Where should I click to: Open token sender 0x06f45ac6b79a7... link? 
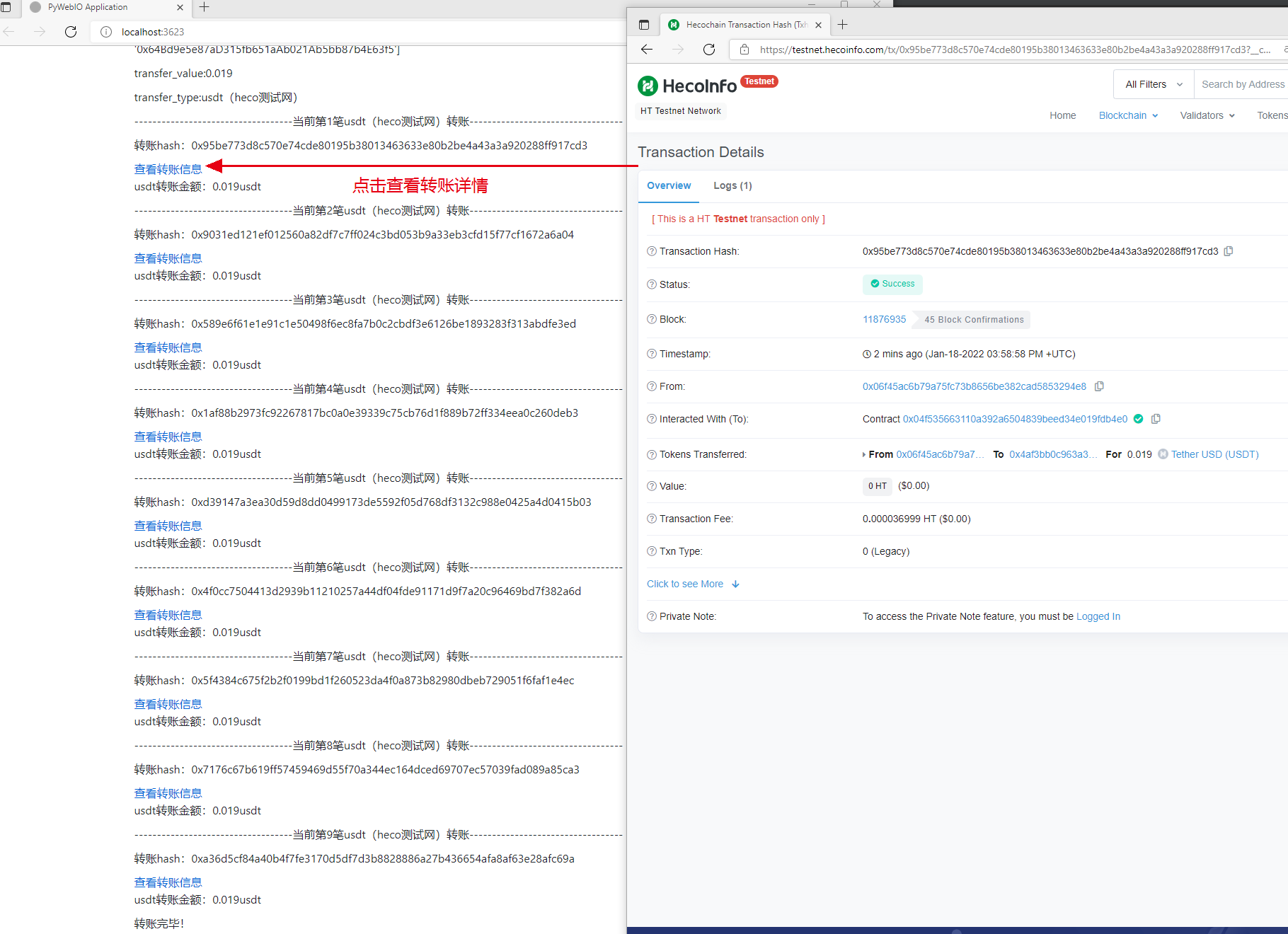coord(940,454)
